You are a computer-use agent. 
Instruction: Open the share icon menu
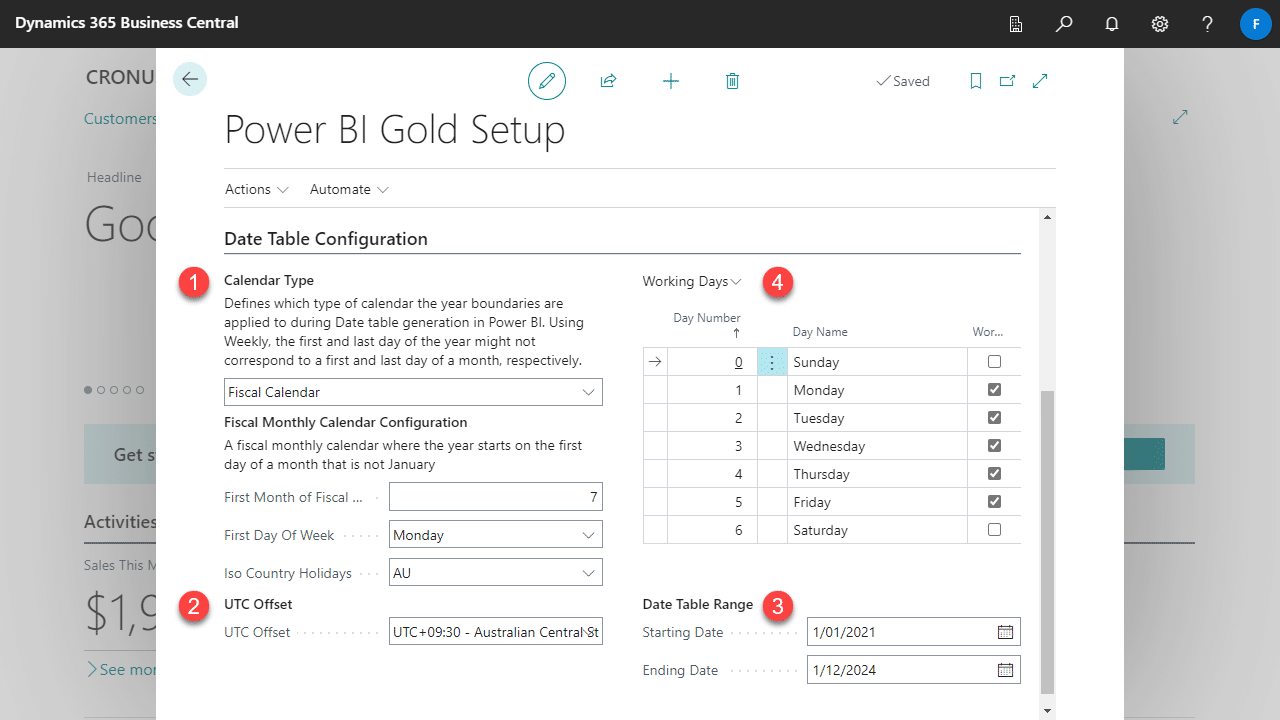[608, 81]
